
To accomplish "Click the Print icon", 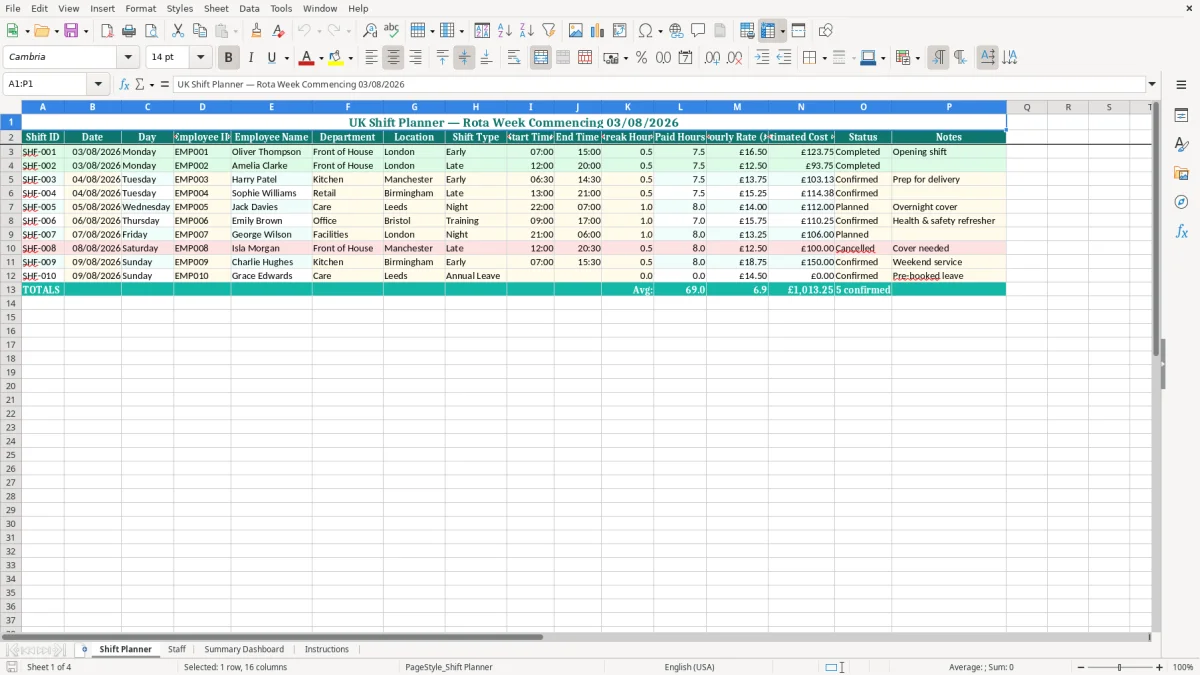I will click(129, 31).
